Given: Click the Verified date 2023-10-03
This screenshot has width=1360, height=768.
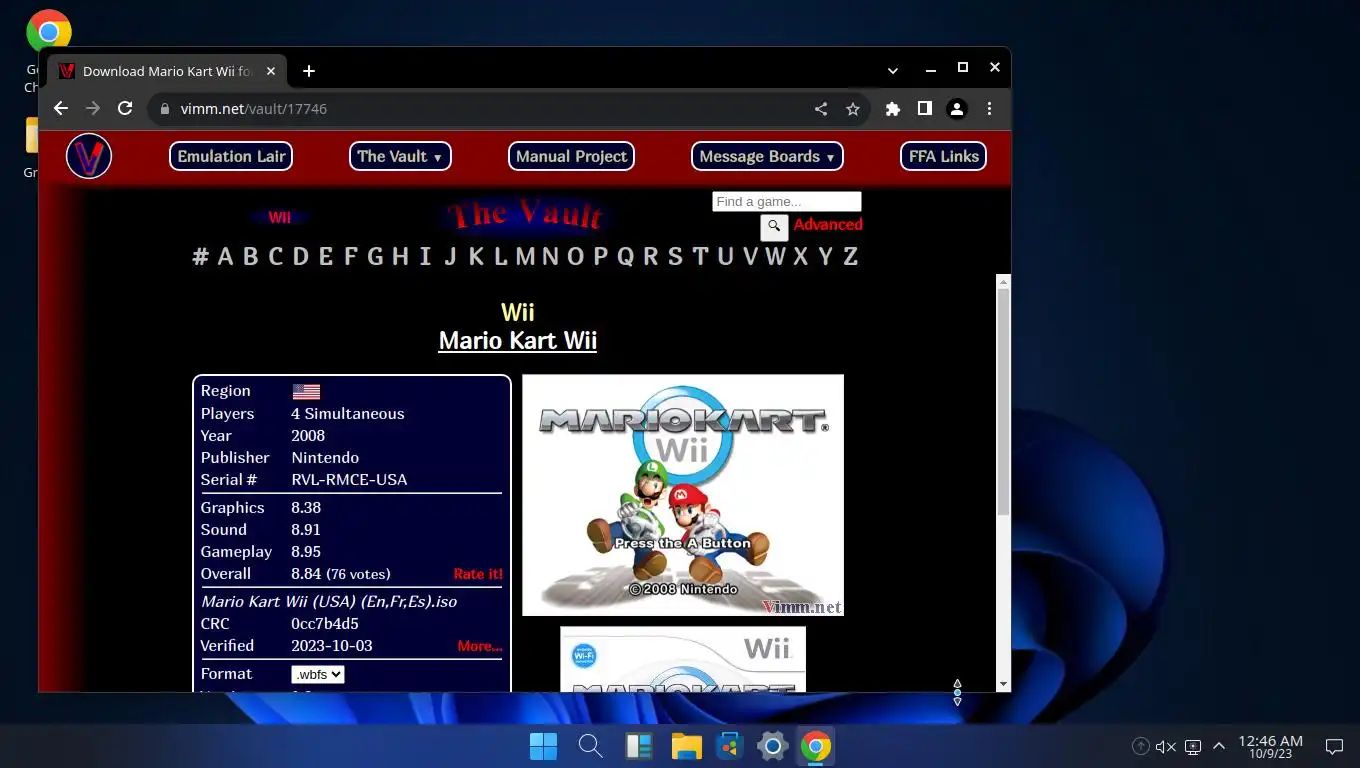Looking at the screenshot, I should pos(332,646).
